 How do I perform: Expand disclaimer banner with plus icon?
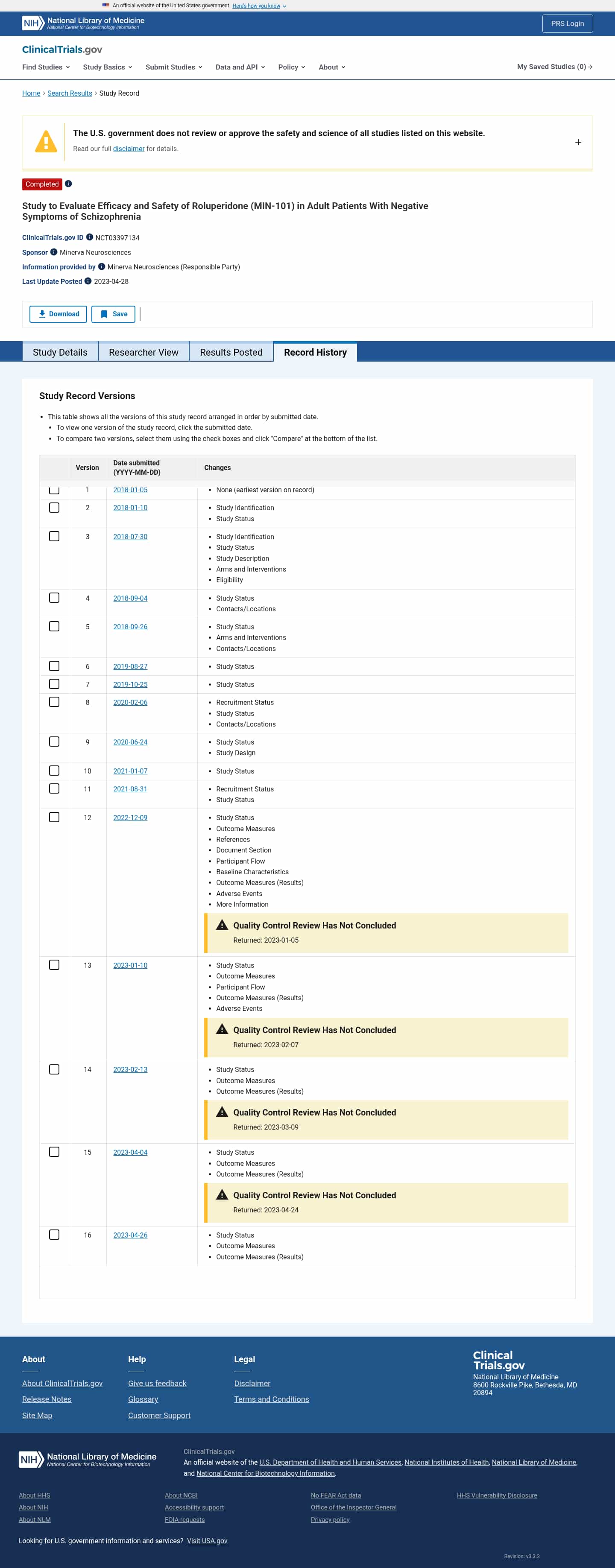[x=578, y=143]
